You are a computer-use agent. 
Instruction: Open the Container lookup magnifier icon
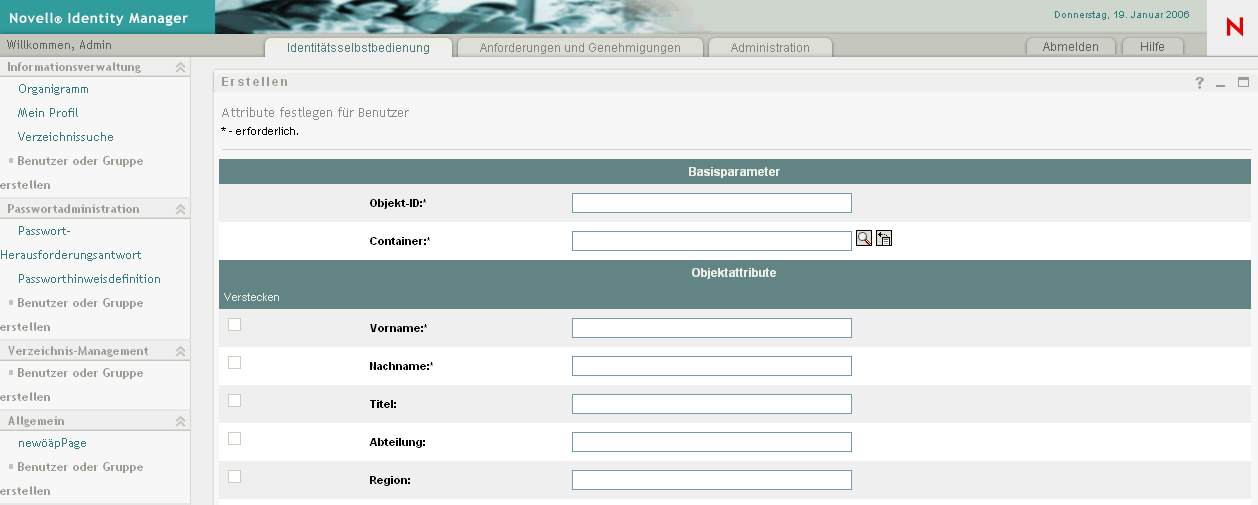coord(864,238)
